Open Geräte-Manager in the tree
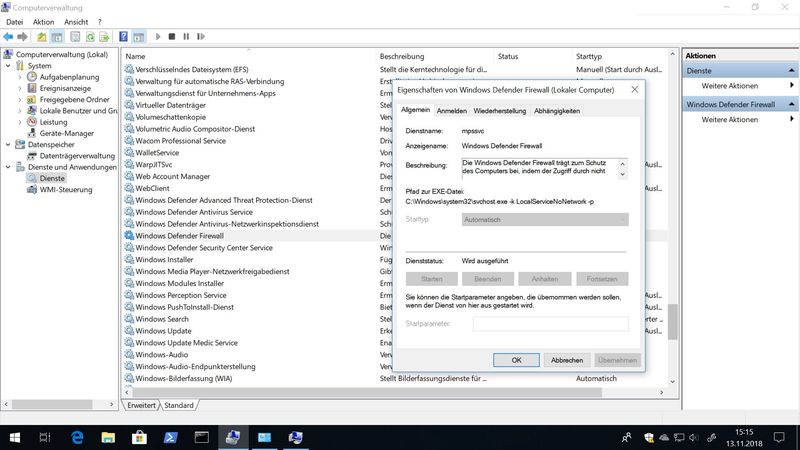800x450 pixels. (67, 133)
